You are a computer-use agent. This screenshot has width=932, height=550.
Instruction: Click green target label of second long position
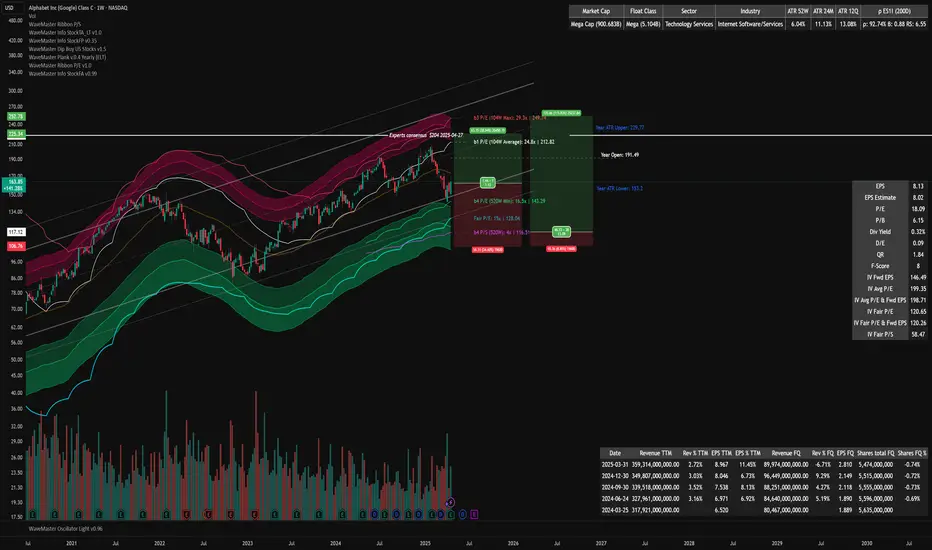[x=561, y=113]
